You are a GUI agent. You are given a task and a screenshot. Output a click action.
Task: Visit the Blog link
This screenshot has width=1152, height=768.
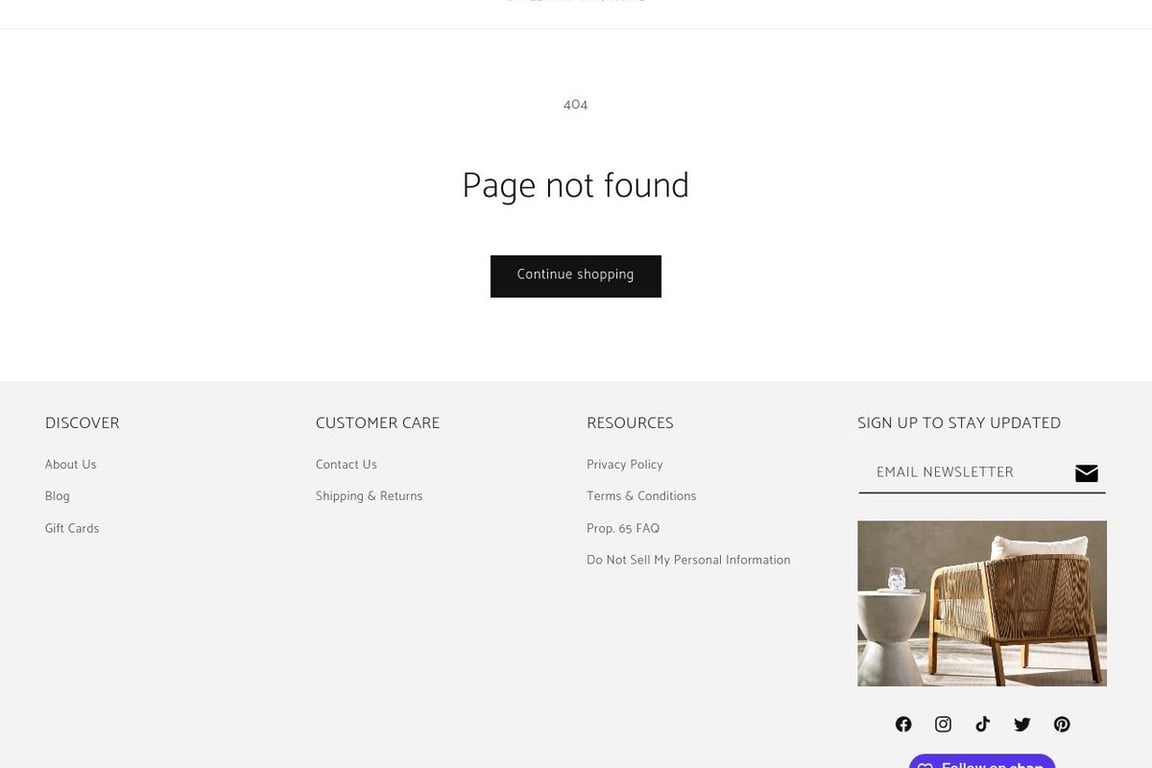[x=57, y=496]
